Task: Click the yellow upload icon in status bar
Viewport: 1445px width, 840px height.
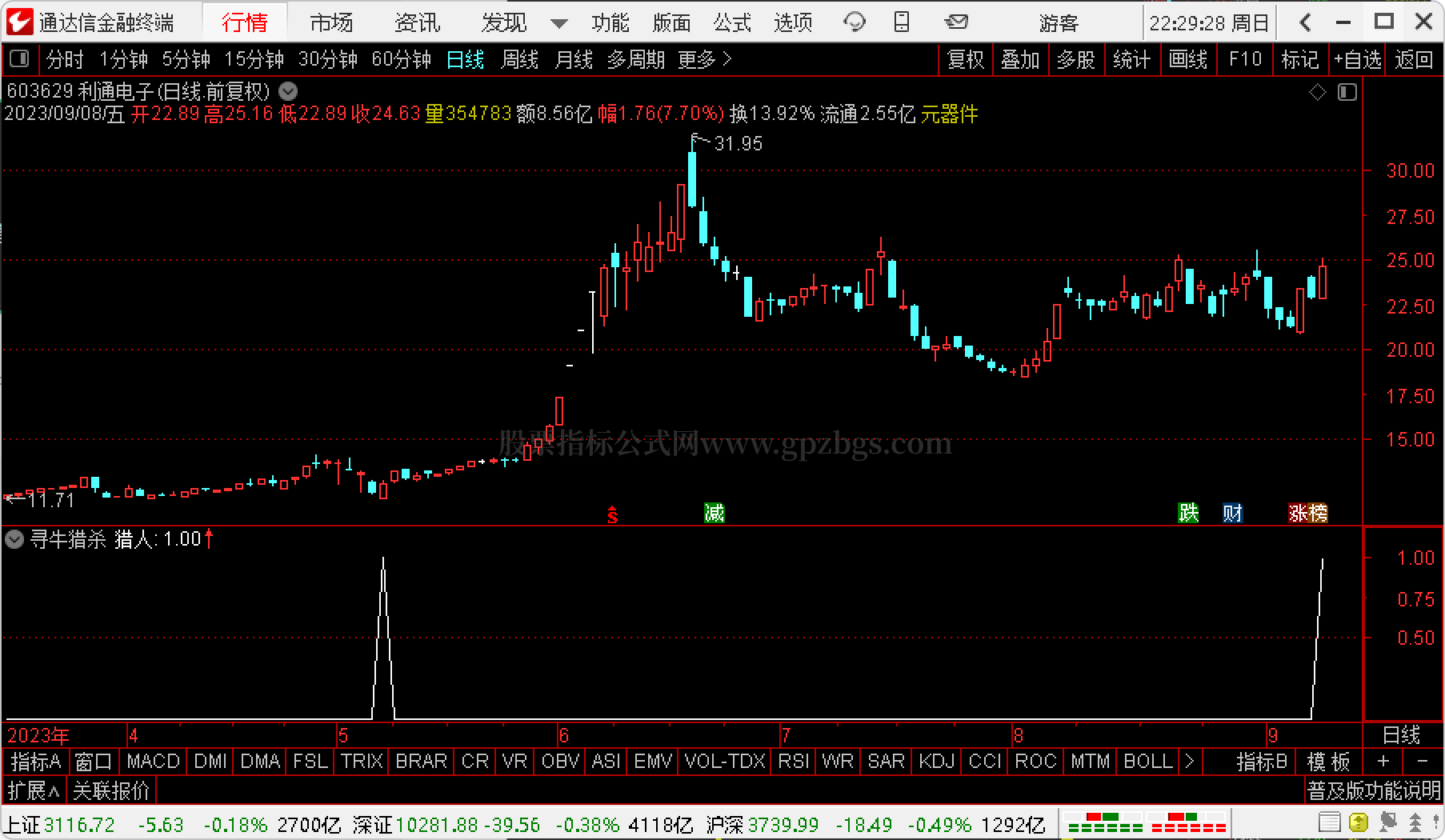Action: click(1359, 822)
